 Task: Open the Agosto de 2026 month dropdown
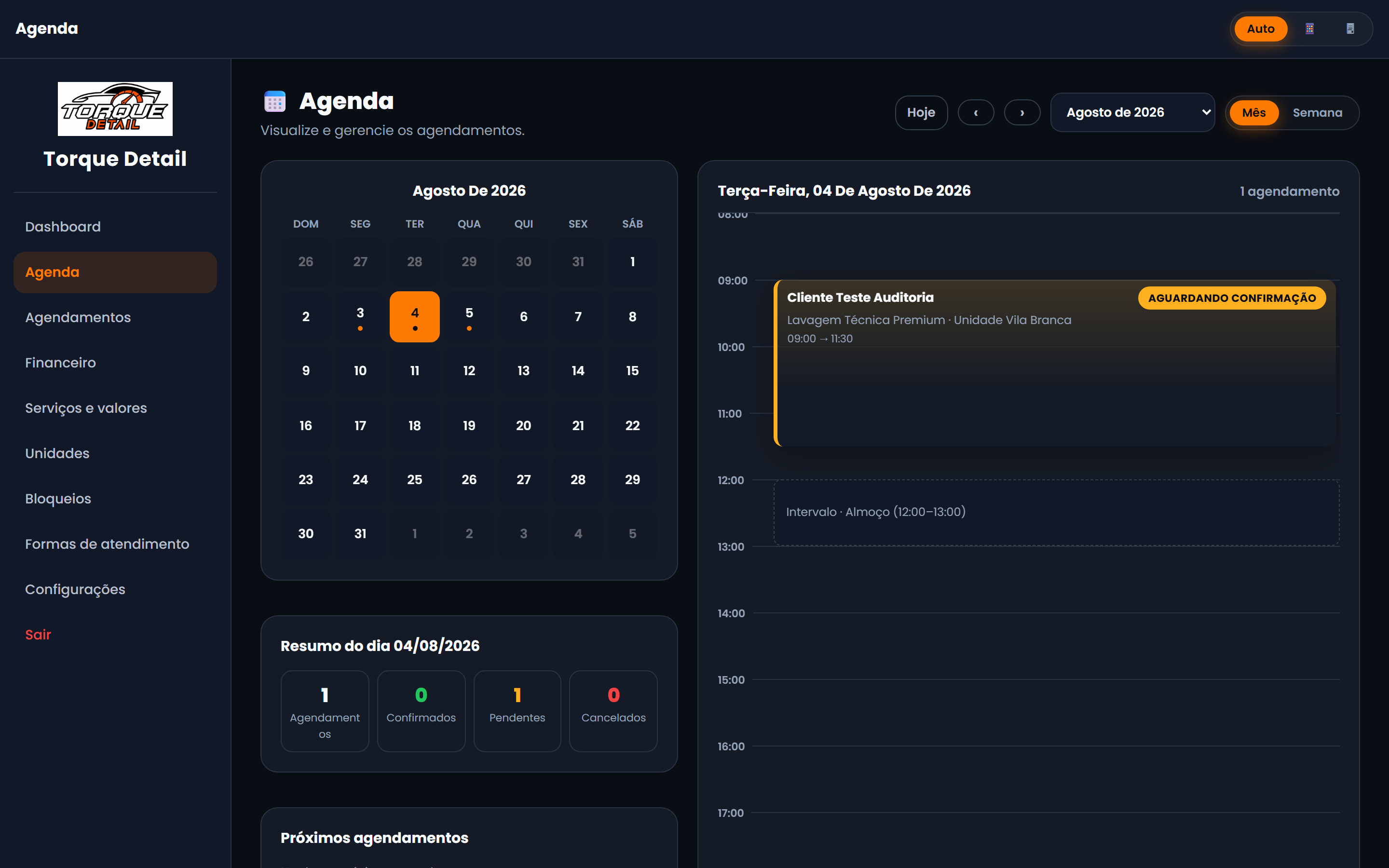tap(1132, 112)
